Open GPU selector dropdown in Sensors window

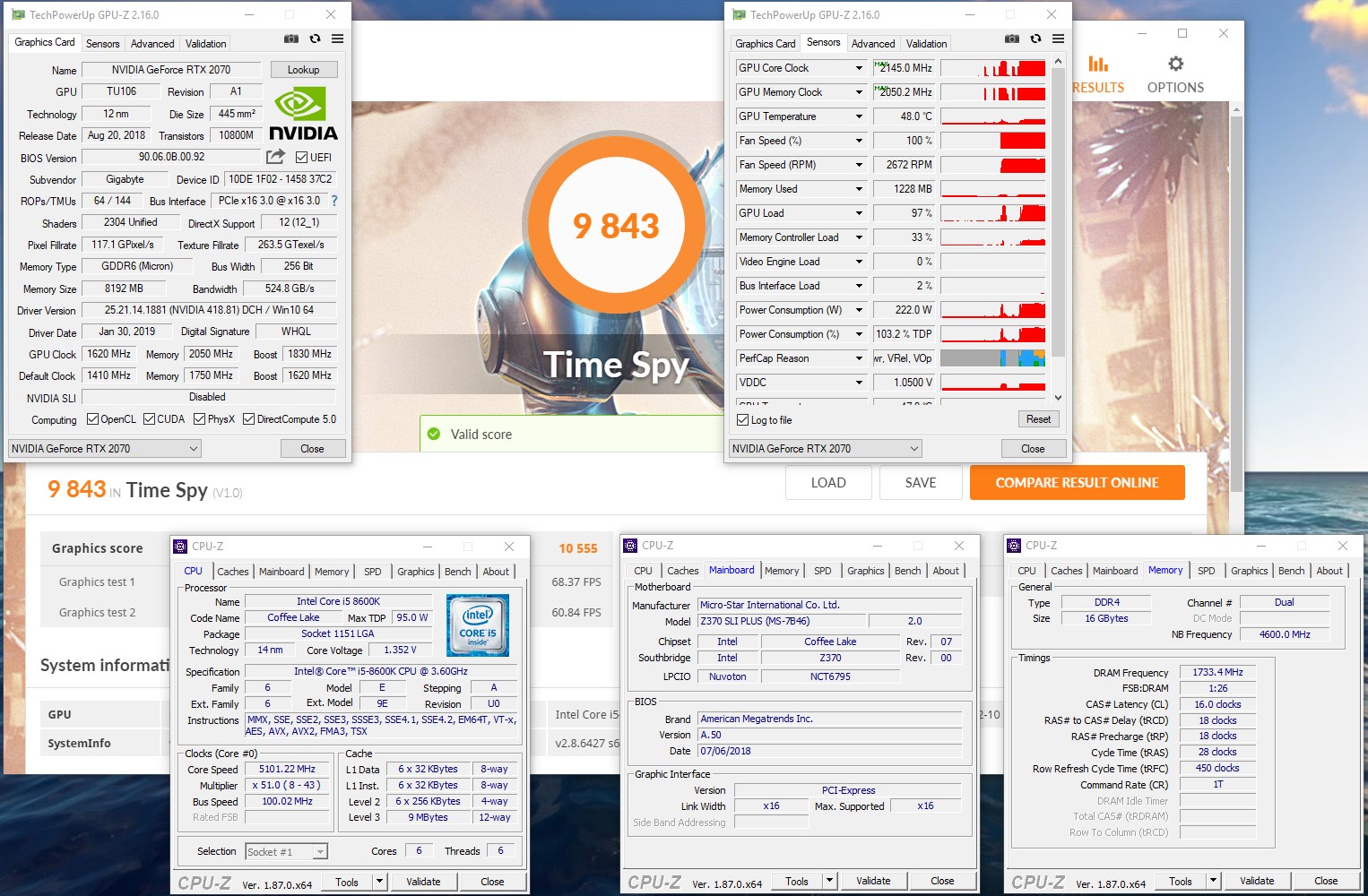point(826,449)
